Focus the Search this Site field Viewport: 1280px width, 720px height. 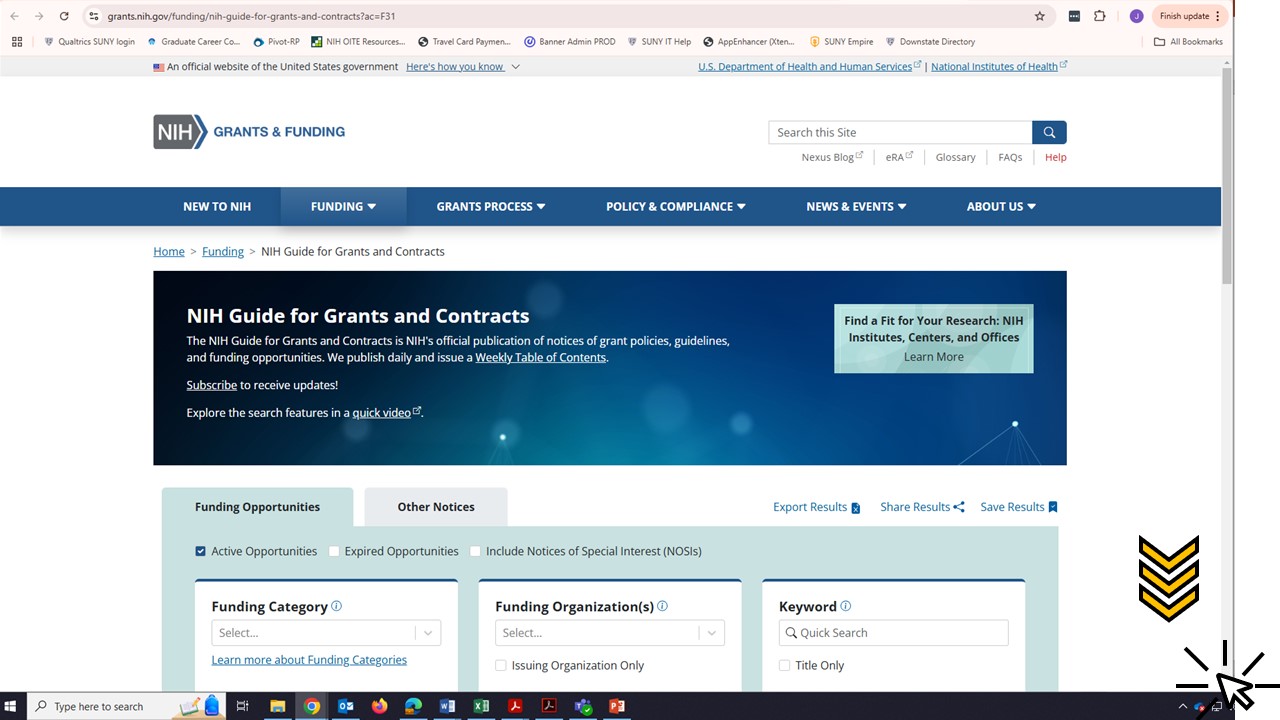900,132
